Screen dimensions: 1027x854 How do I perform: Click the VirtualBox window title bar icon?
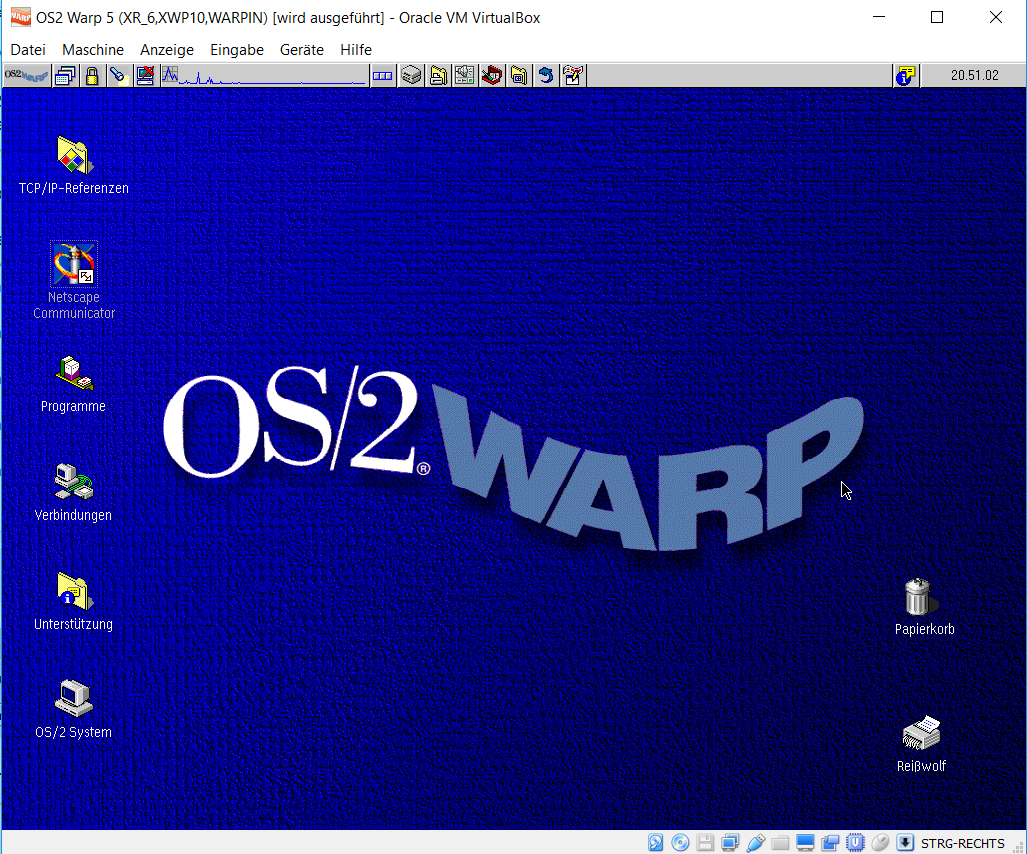20,17
